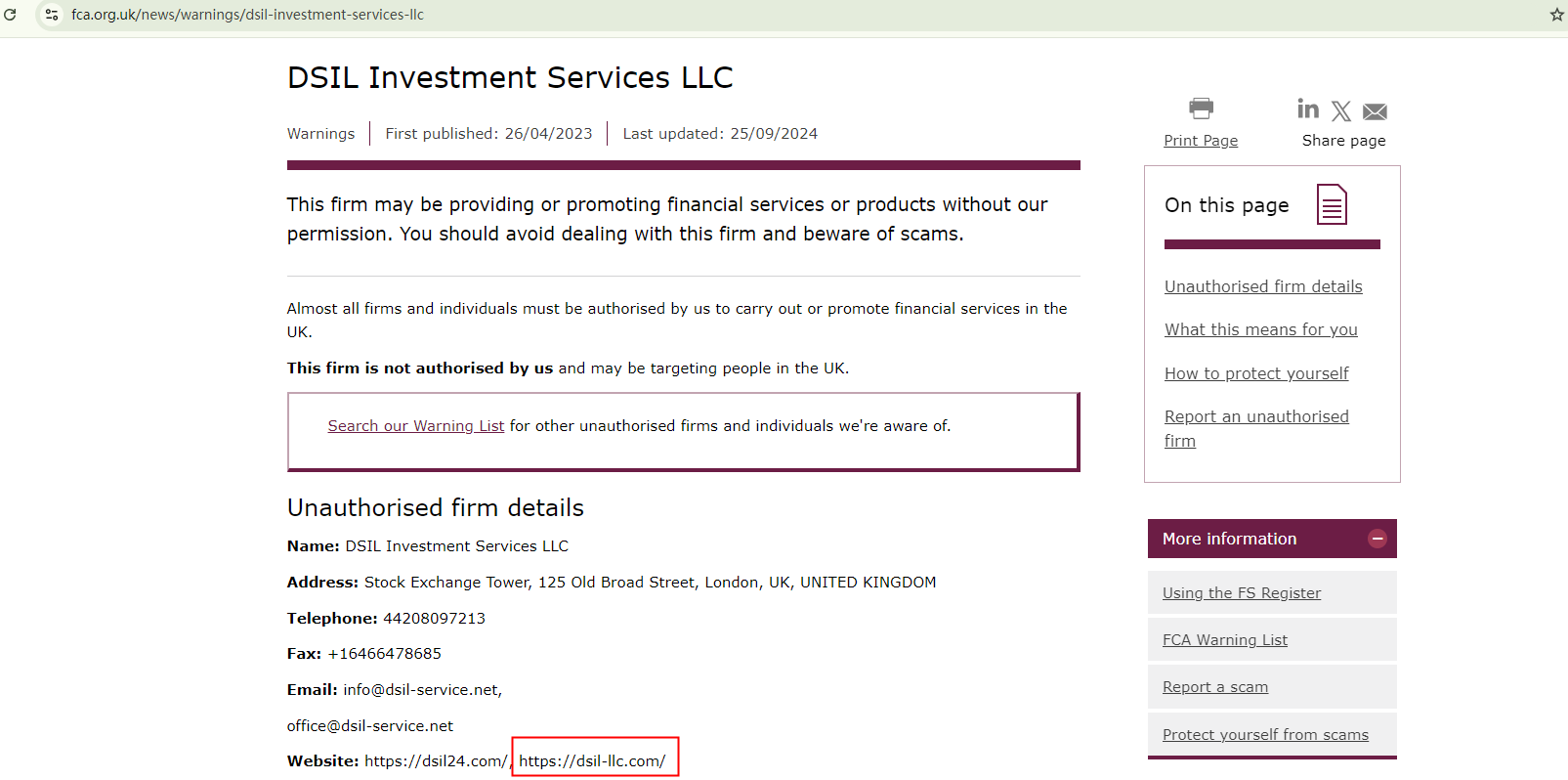Click the Print Page link
Viewport: 1568px width, 780px height.
click(1201, 141)
